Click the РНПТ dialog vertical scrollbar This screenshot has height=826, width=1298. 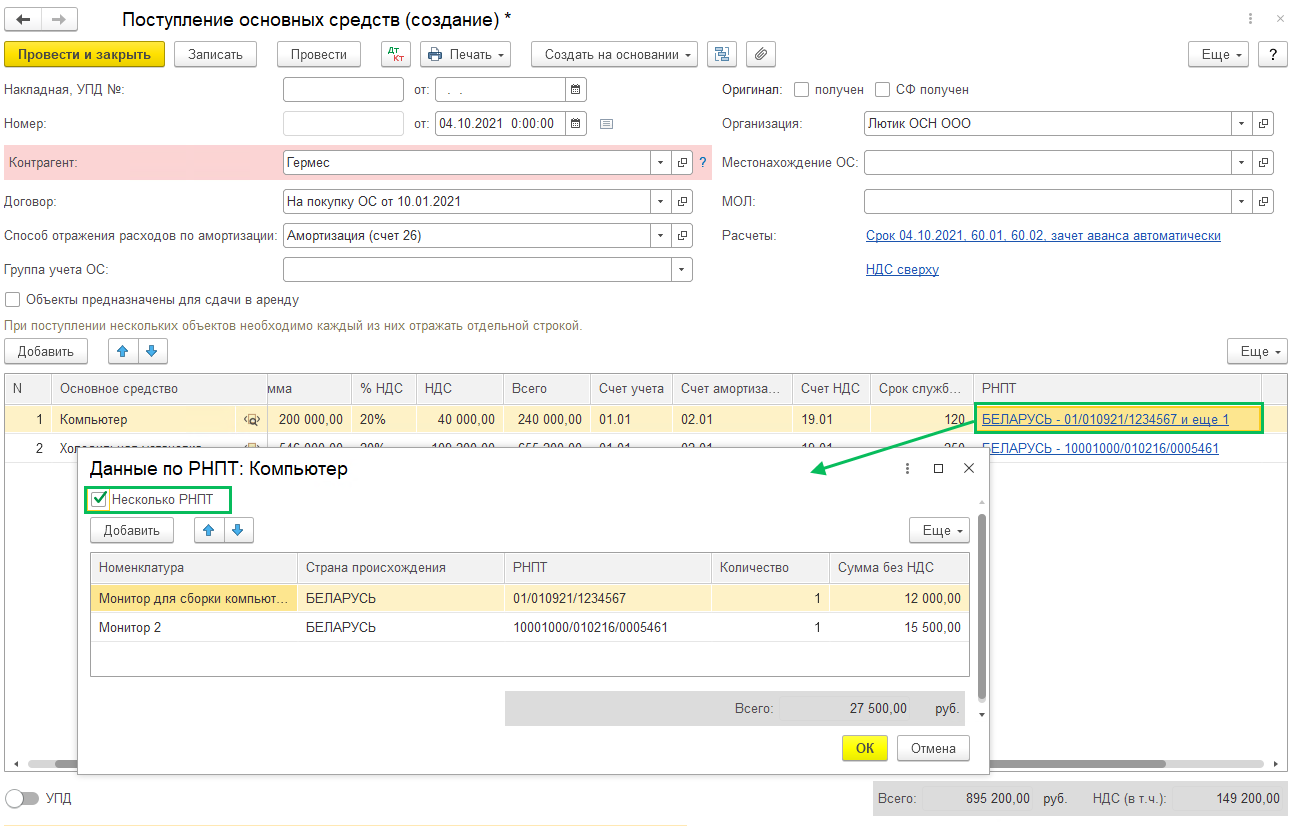(x=982, y=607)
